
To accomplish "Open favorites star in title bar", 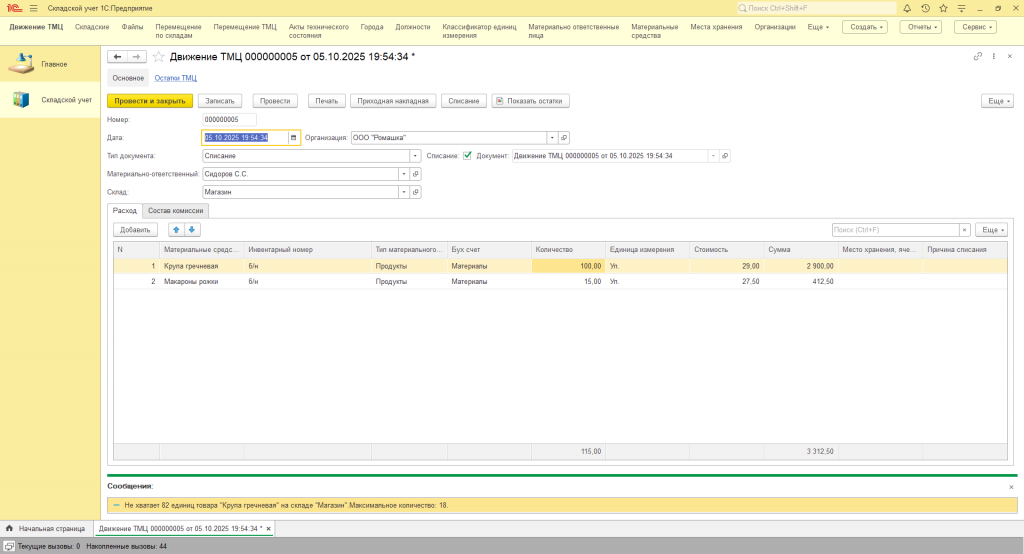I will (x=943, y=8).
